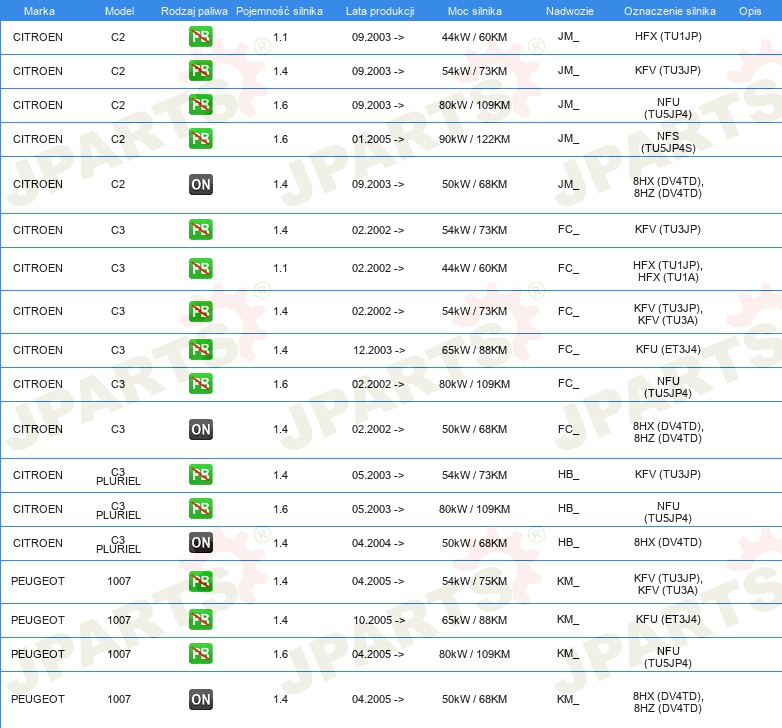Click 8HX (DV4TD), 8HZ (DV4TD) in Citroen C2 row

(x=668, y=187)
